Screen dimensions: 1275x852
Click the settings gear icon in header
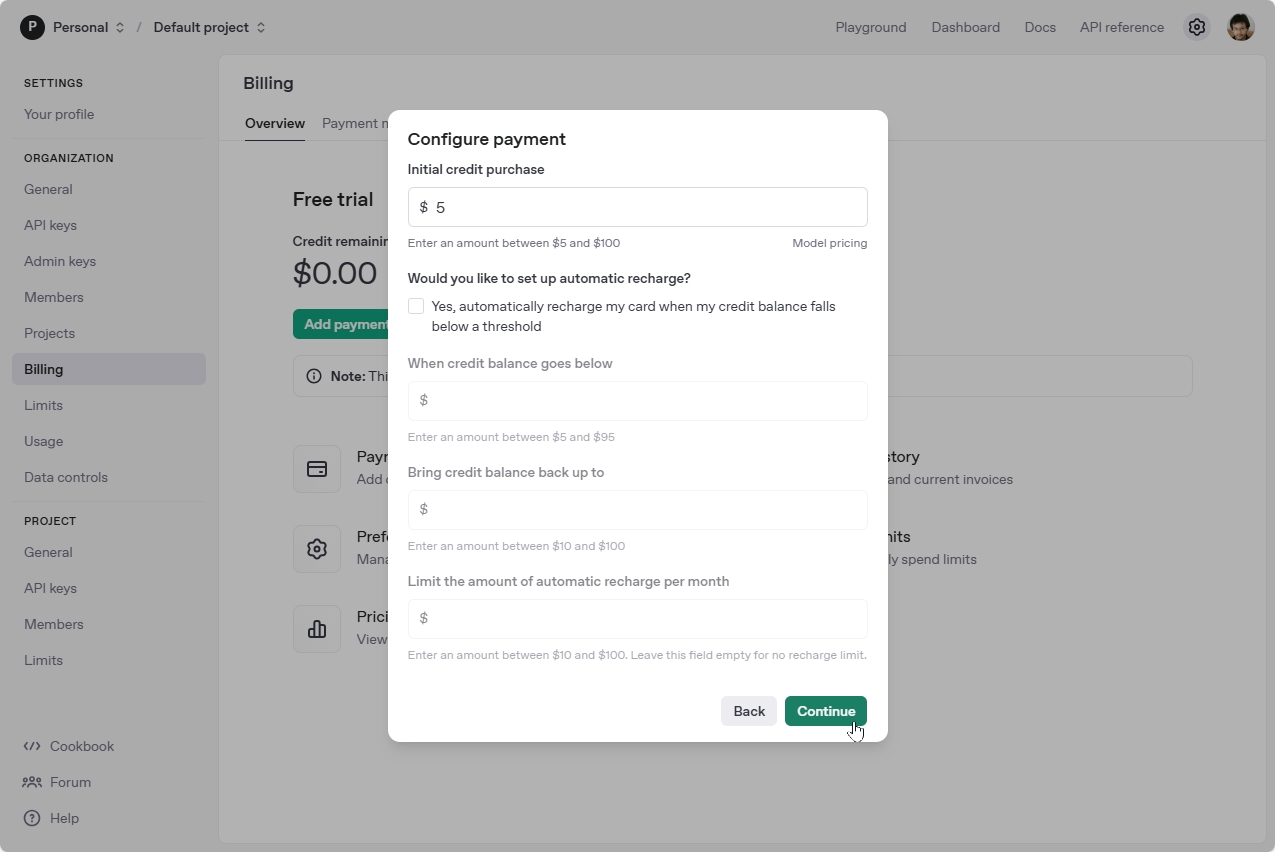coord(1196,27)
